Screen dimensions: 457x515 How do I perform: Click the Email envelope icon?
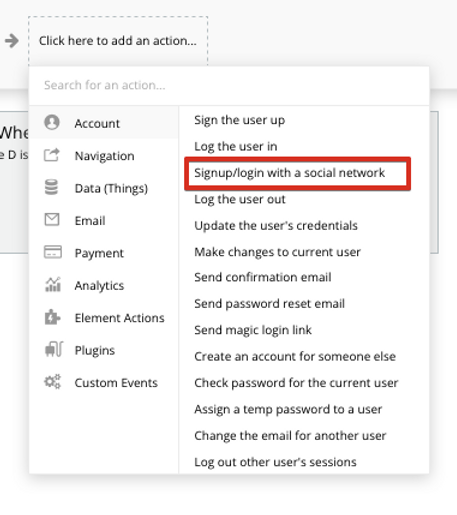coord(52,220)
